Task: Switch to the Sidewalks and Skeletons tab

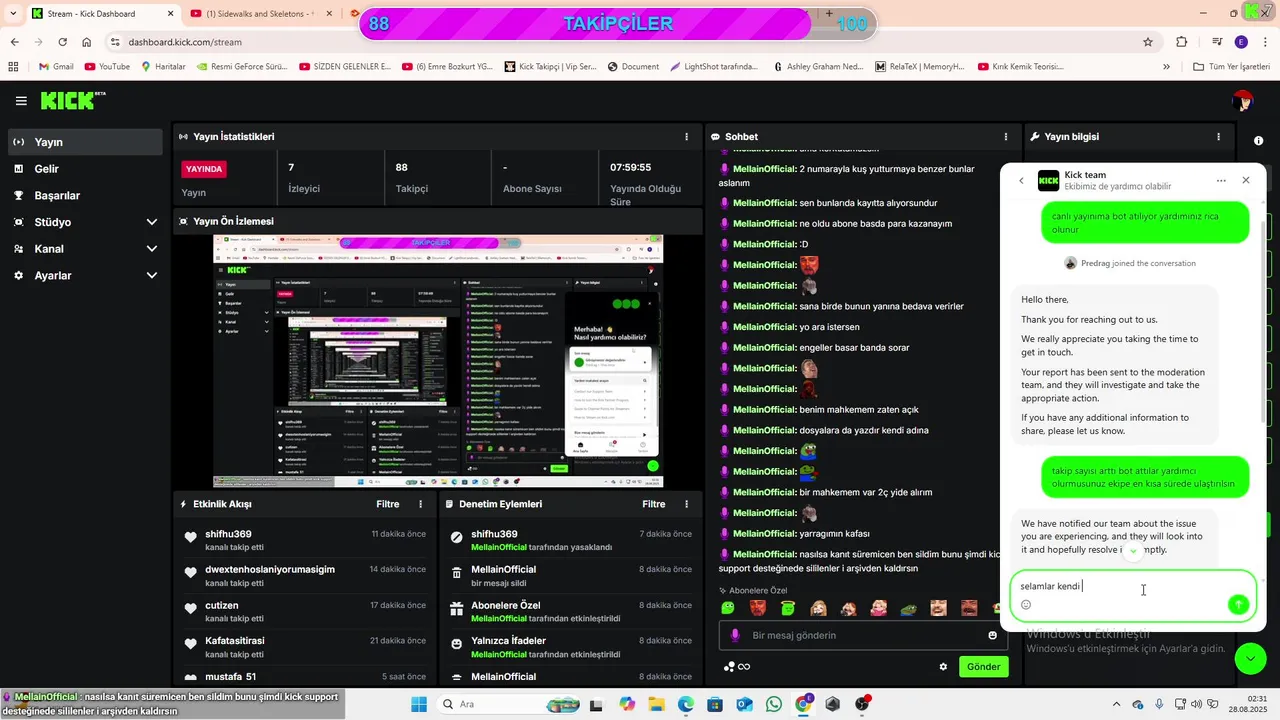Action: pyautogui.click(x=260, y=14)
